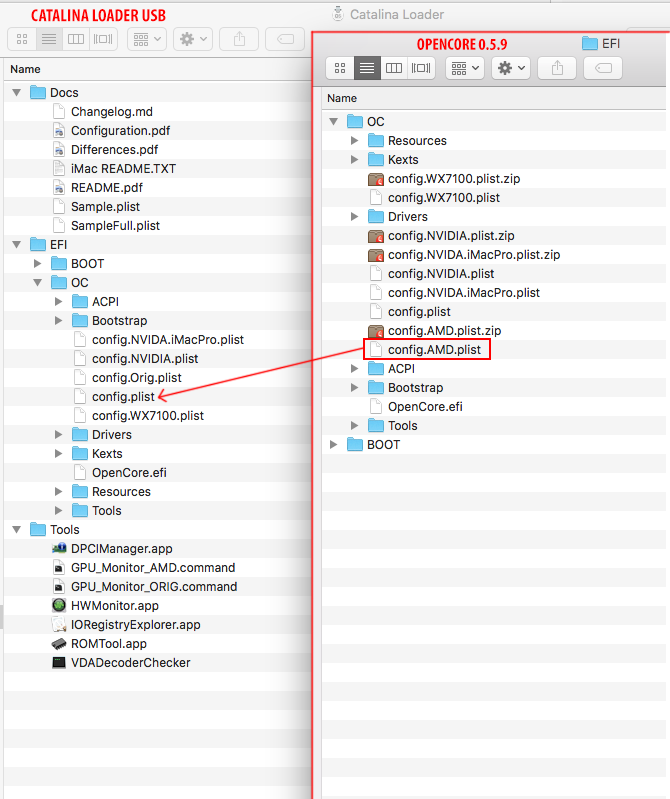Viewport: 670px width, 799px height.
Task: Select config.AMD.plist in OpenCore window
Action: 434,350
